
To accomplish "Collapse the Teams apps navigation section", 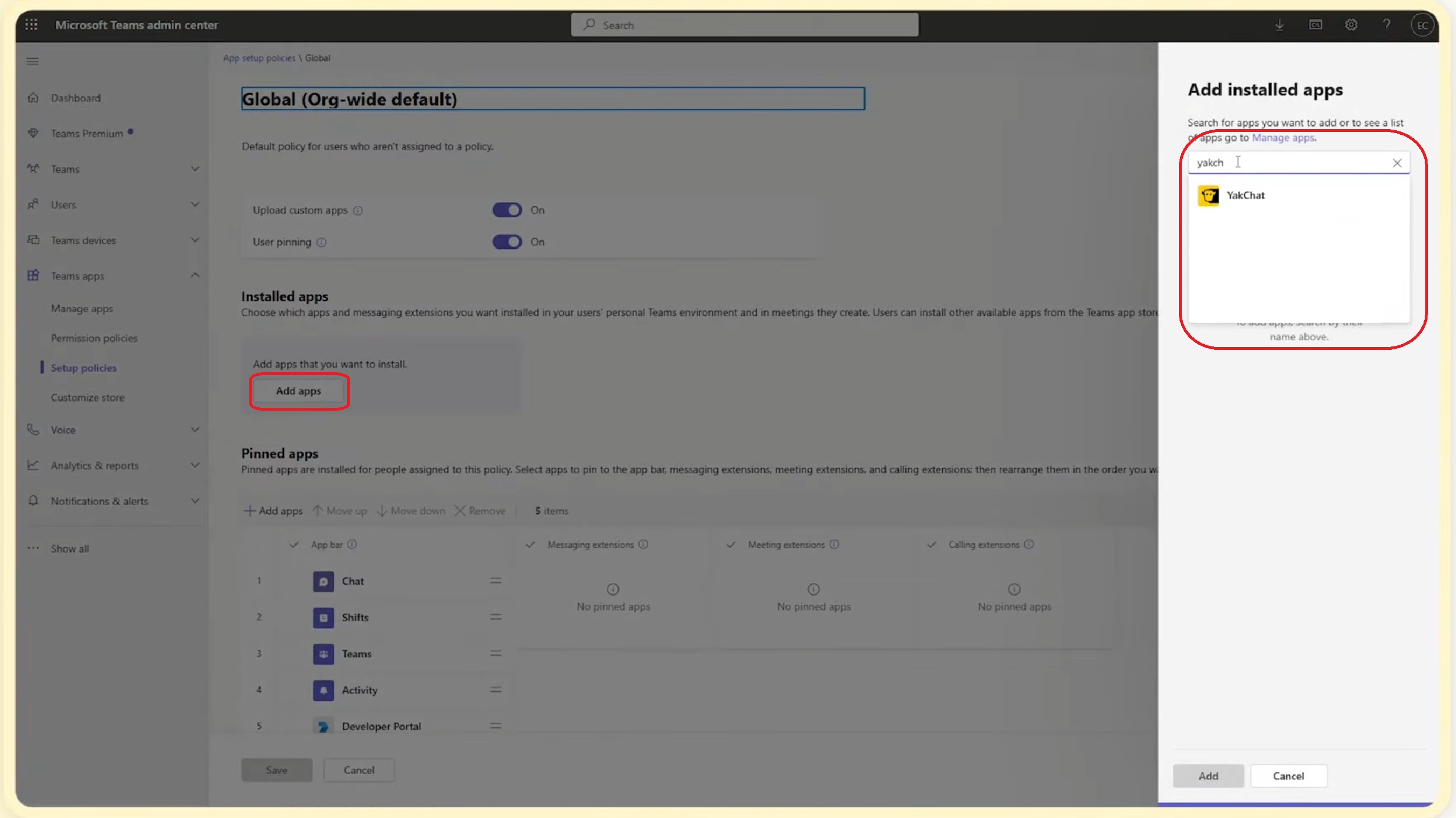I will tap(195, 275).
